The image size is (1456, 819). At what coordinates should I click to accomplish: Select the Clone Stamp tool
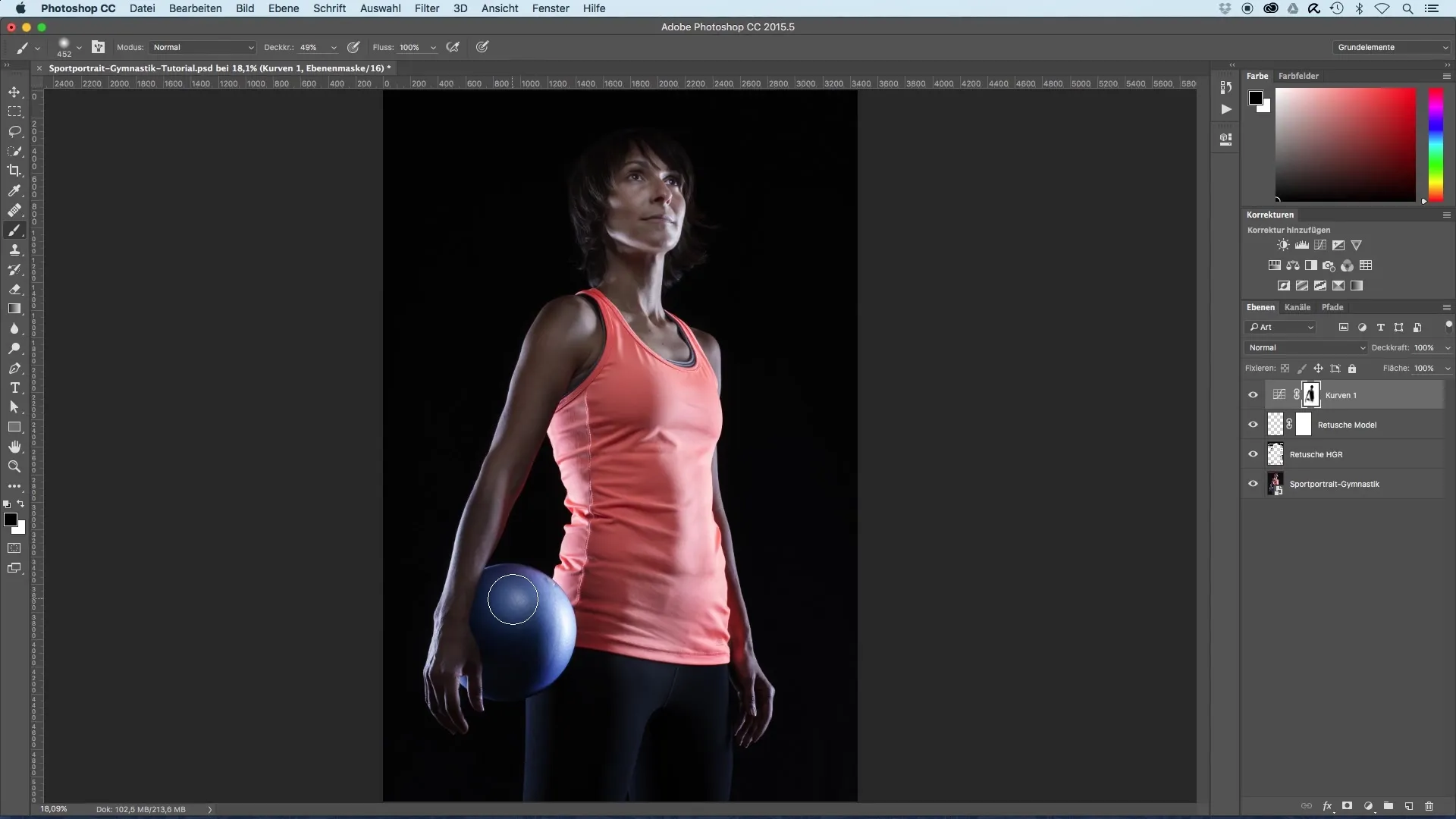pos(14,249)
